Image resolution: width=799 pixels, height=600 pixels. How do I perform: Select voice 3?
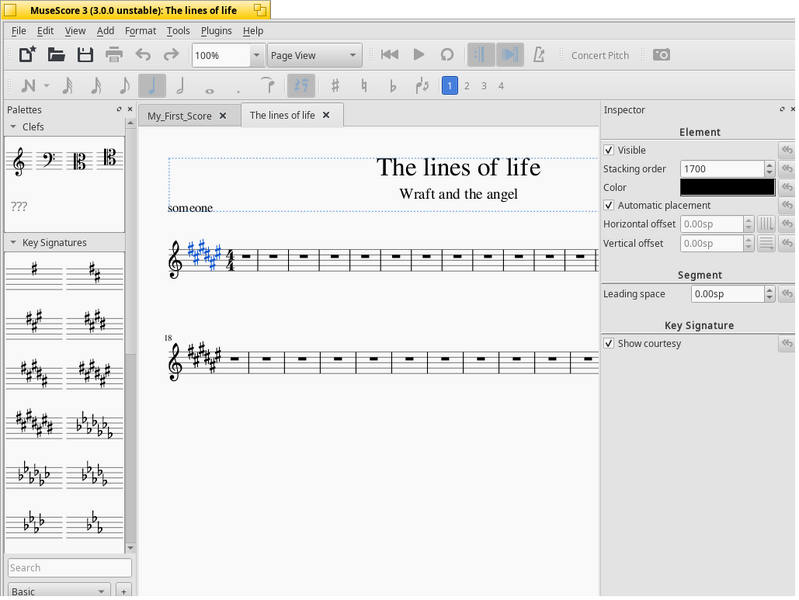(484, 86)
